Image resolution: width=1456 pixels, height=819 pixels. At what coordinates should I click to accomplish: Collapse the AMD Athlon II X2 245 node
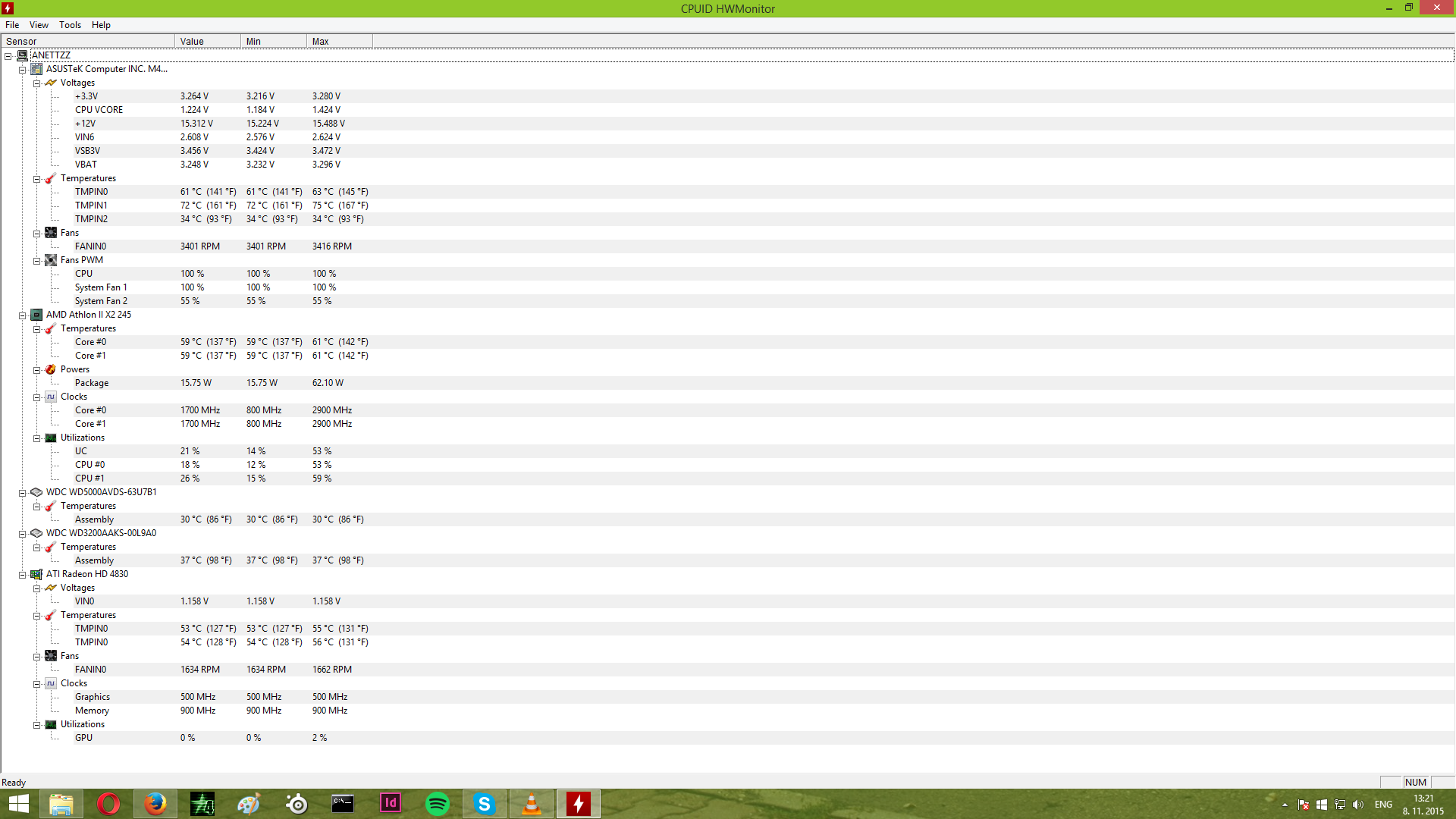coord(23,315)
